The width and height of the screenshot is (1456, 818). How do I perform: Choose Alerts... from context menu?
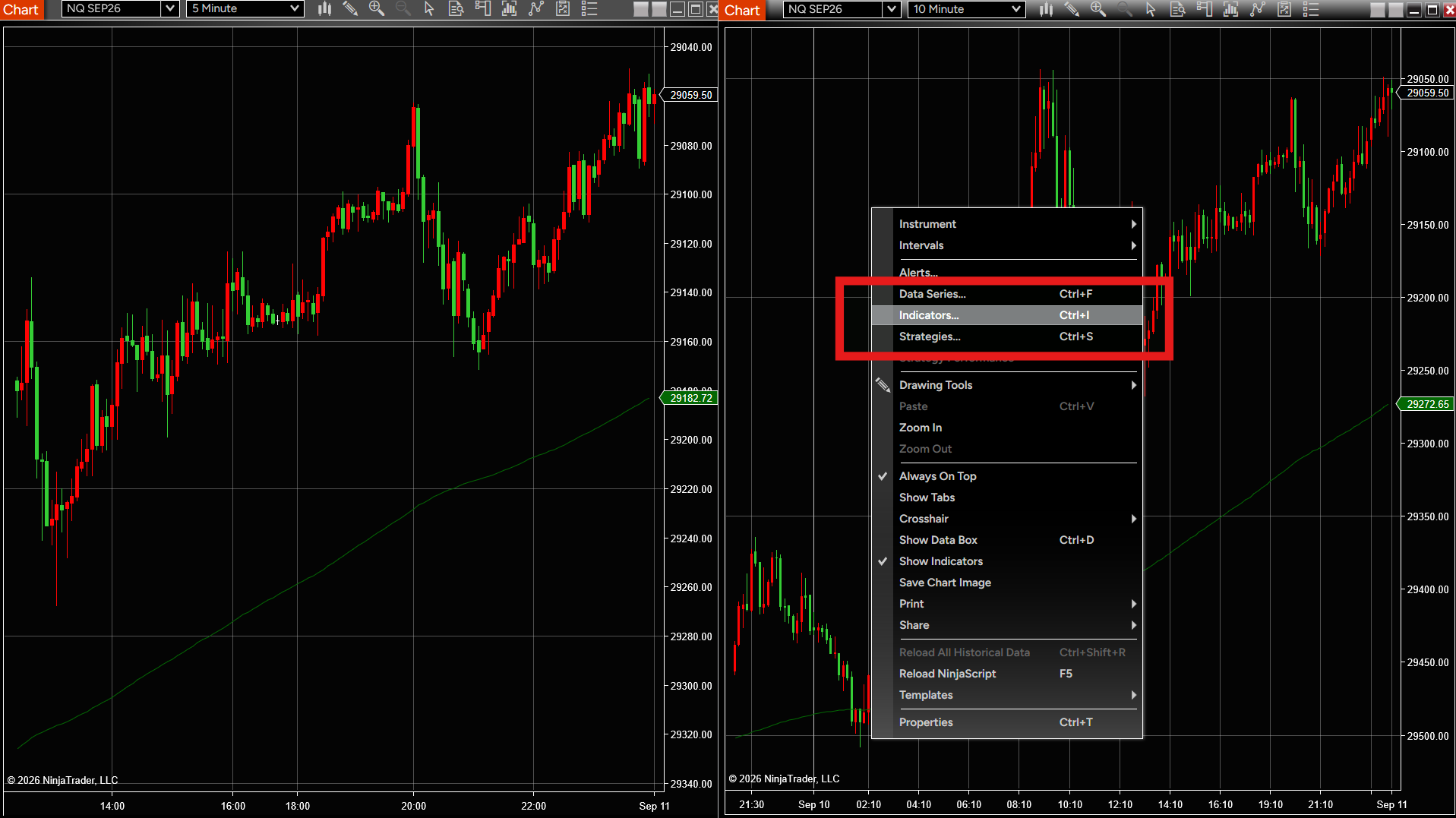coord(1006,273)
